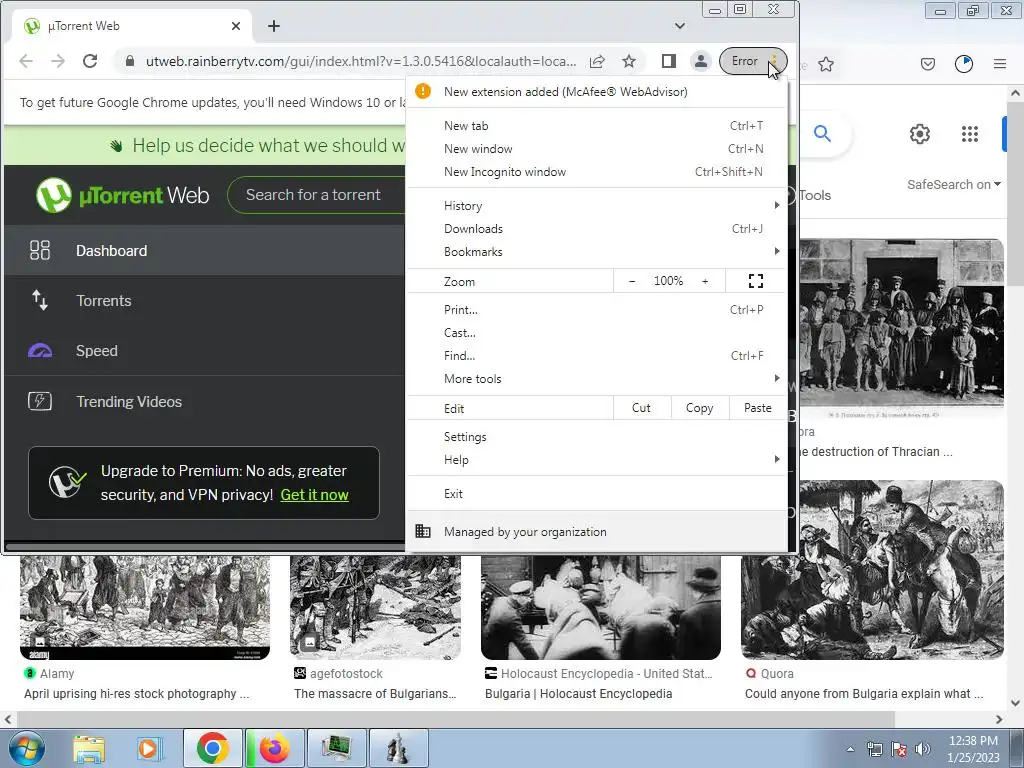
Task: Click Tools in Google Images
Action: tap(814, 195)
